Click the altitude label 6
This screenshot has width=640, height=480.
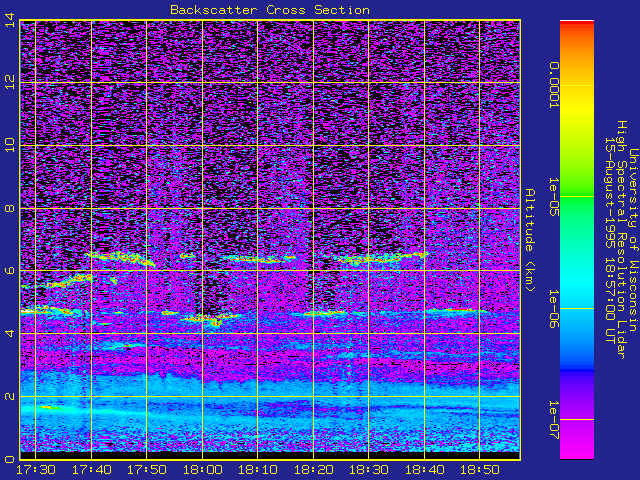[x=9, y=271]
